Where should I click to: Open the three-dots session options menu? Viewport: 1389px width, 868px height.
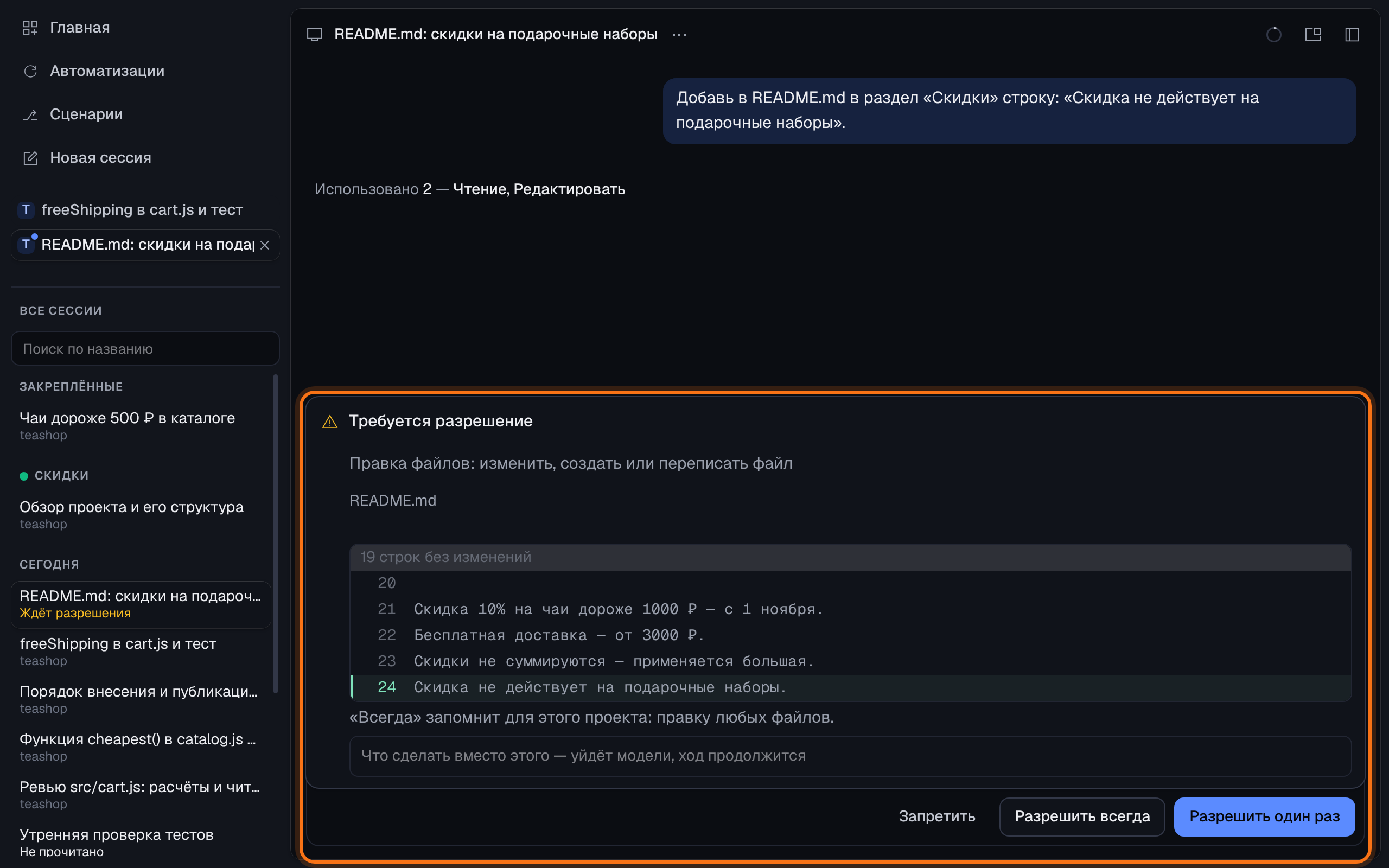tap(679, 34)
